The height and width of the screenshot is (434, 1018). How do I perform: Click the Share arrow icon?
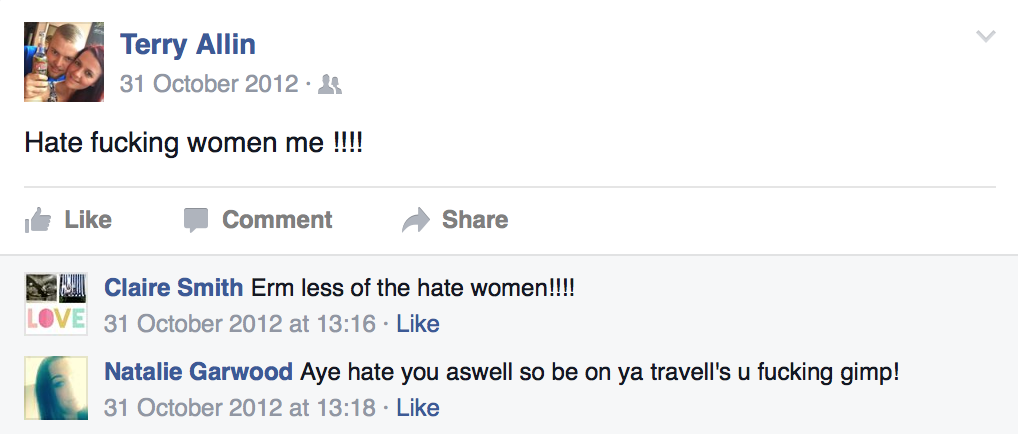coord(415,220)
